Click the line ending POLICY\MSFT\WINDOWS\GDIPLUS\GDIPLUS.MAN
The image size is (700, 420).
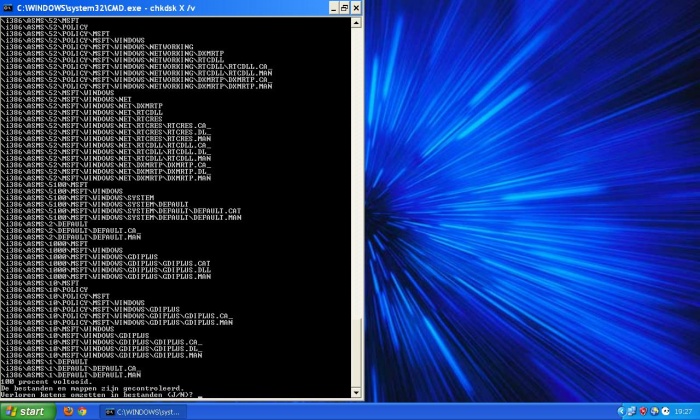[x=117, y=322]
